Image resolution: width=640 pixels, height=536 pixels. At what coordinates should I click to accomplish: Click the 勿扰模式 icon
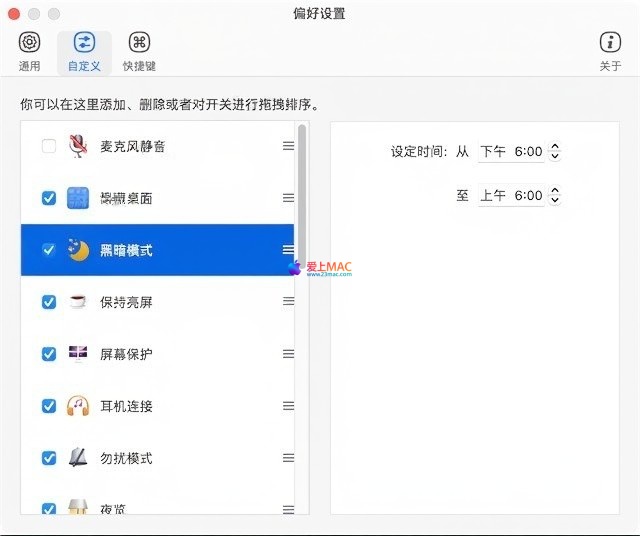(x=78, y=458)
